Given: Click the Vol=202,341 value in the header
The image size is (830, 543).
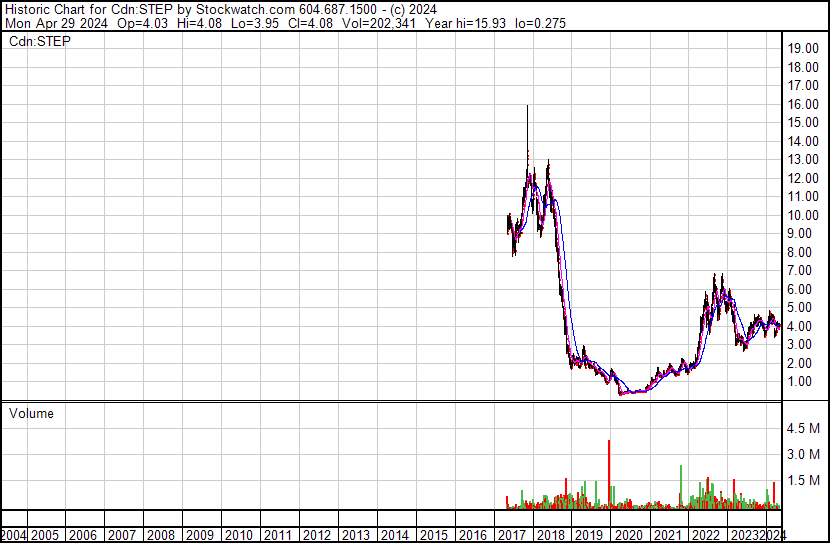Looking at the screenshot, I should tap(346, 23).
